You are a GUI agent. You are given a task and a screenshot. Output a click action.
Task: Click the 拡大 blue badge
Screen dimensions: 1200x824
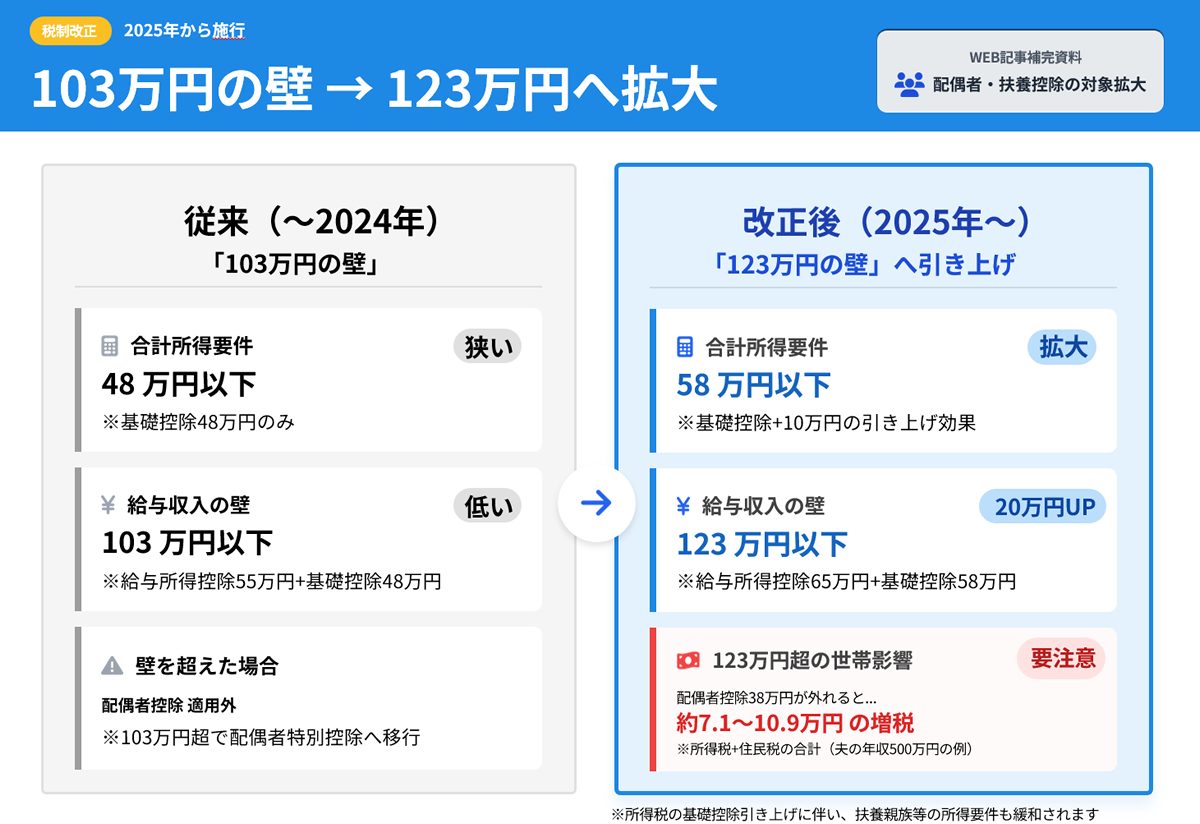1062,346
